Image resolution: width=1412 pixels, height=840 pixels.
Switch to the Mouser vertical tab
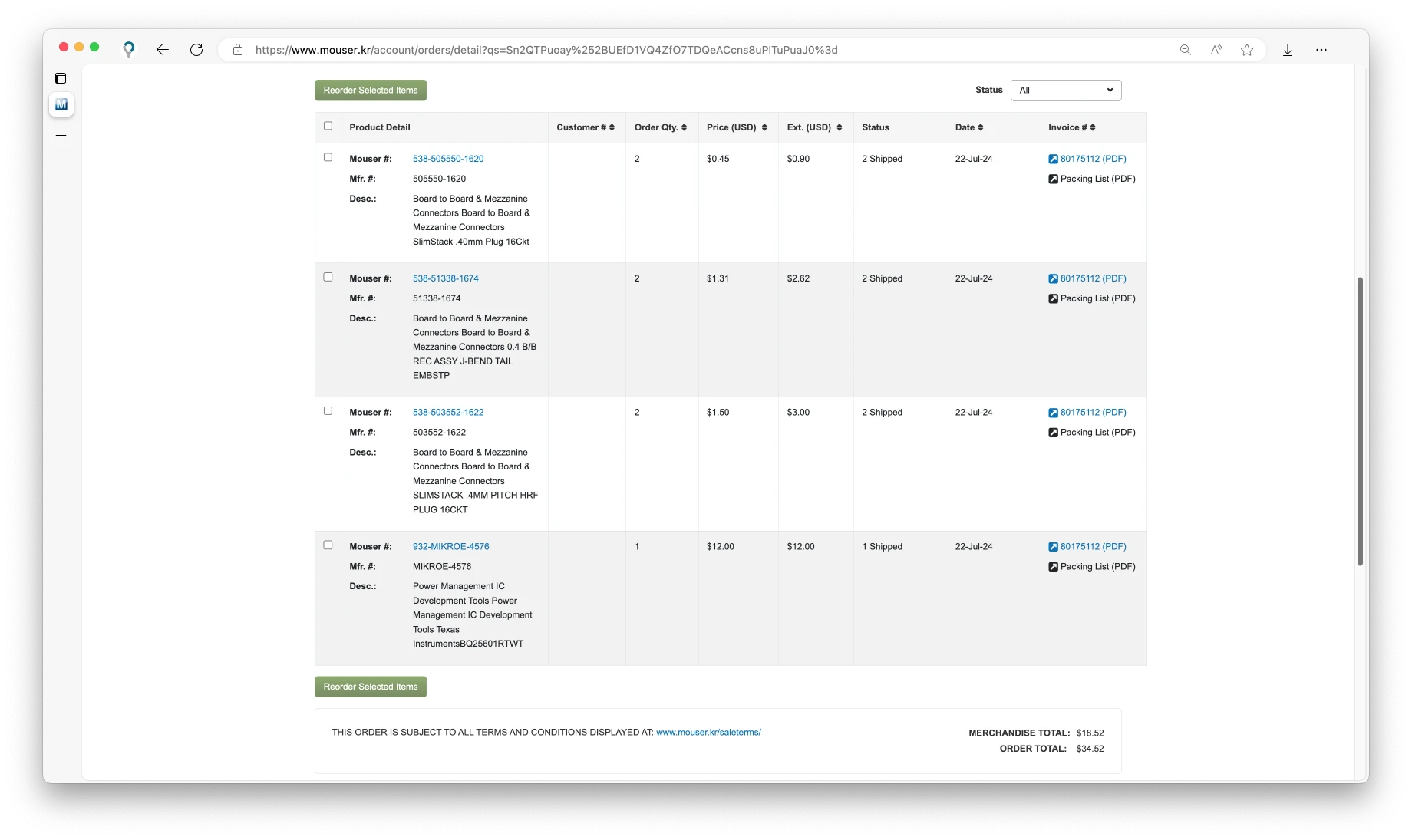click(61, 104)
